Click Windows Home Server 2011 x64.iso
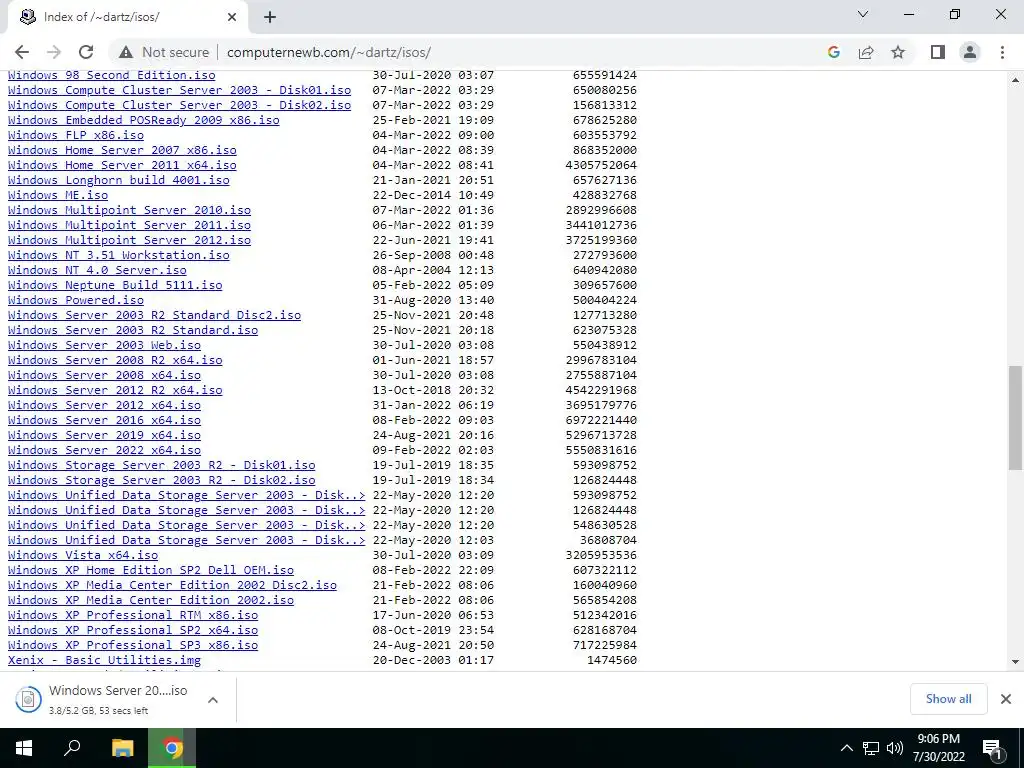The width and height of the screenshot is (1024, 768). point(122,165)
